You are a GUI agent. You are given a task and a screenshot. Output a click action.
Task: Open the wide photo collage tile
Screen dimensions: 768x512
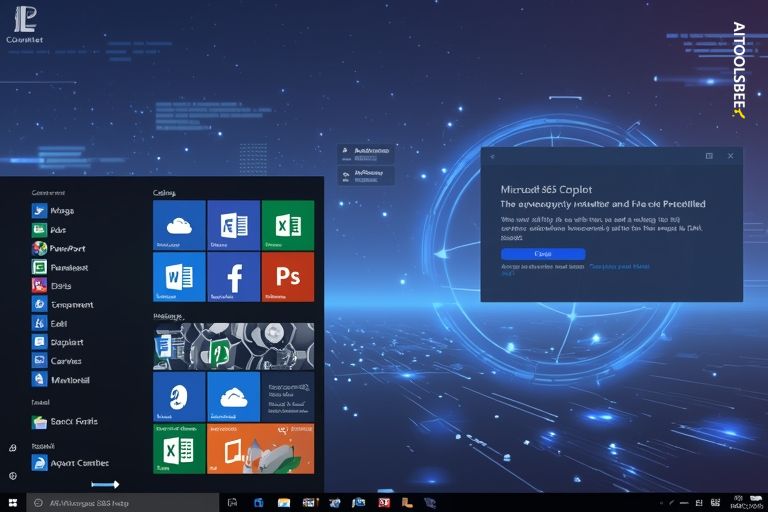click(234, 346)
